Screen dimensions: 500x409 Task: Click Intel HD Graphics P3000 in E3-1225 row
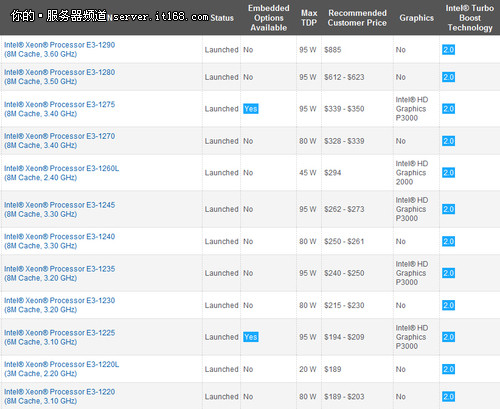412,337
